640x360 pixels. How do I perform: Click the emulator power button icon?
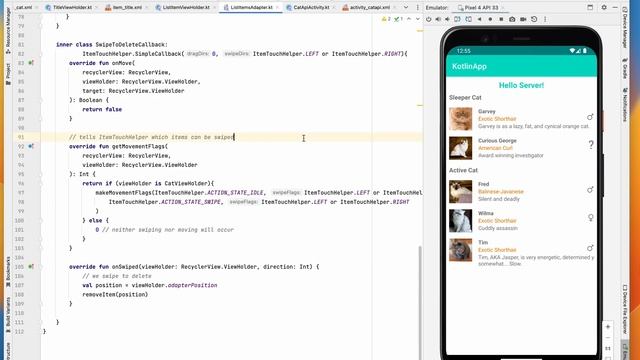[x=429, y=19]
